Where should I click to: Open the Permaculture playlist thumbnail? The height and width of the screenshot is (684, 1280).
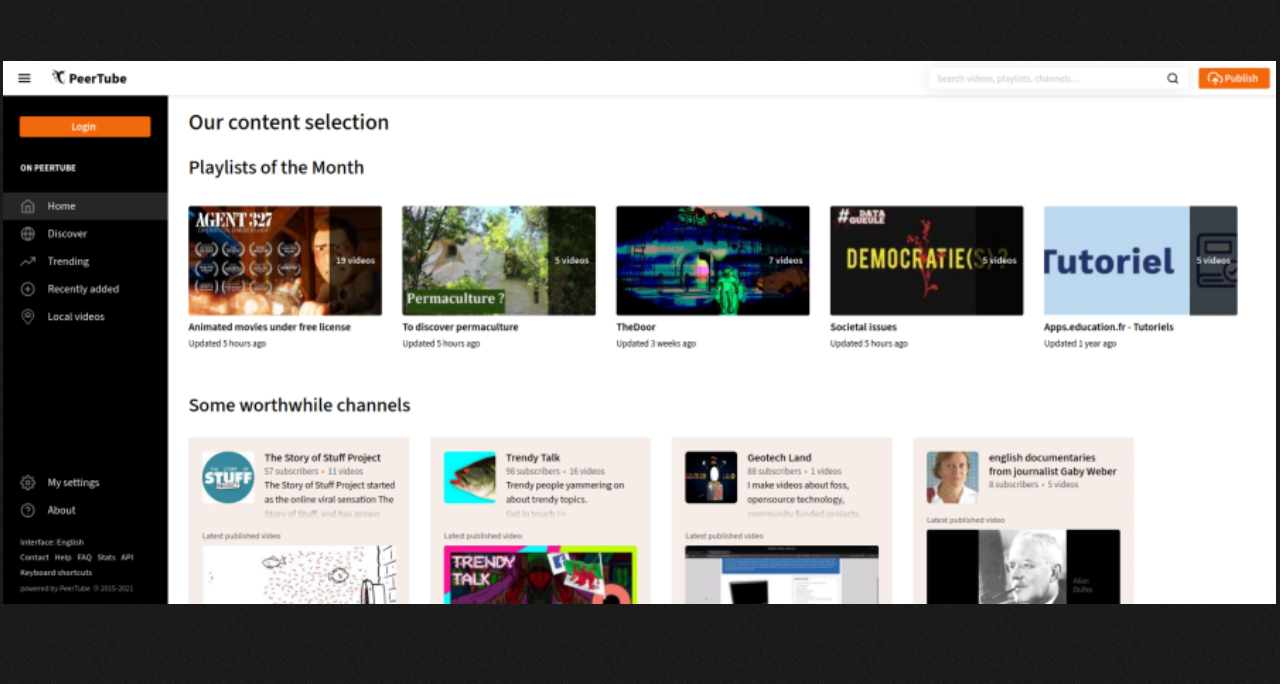(x=499, y=261)
